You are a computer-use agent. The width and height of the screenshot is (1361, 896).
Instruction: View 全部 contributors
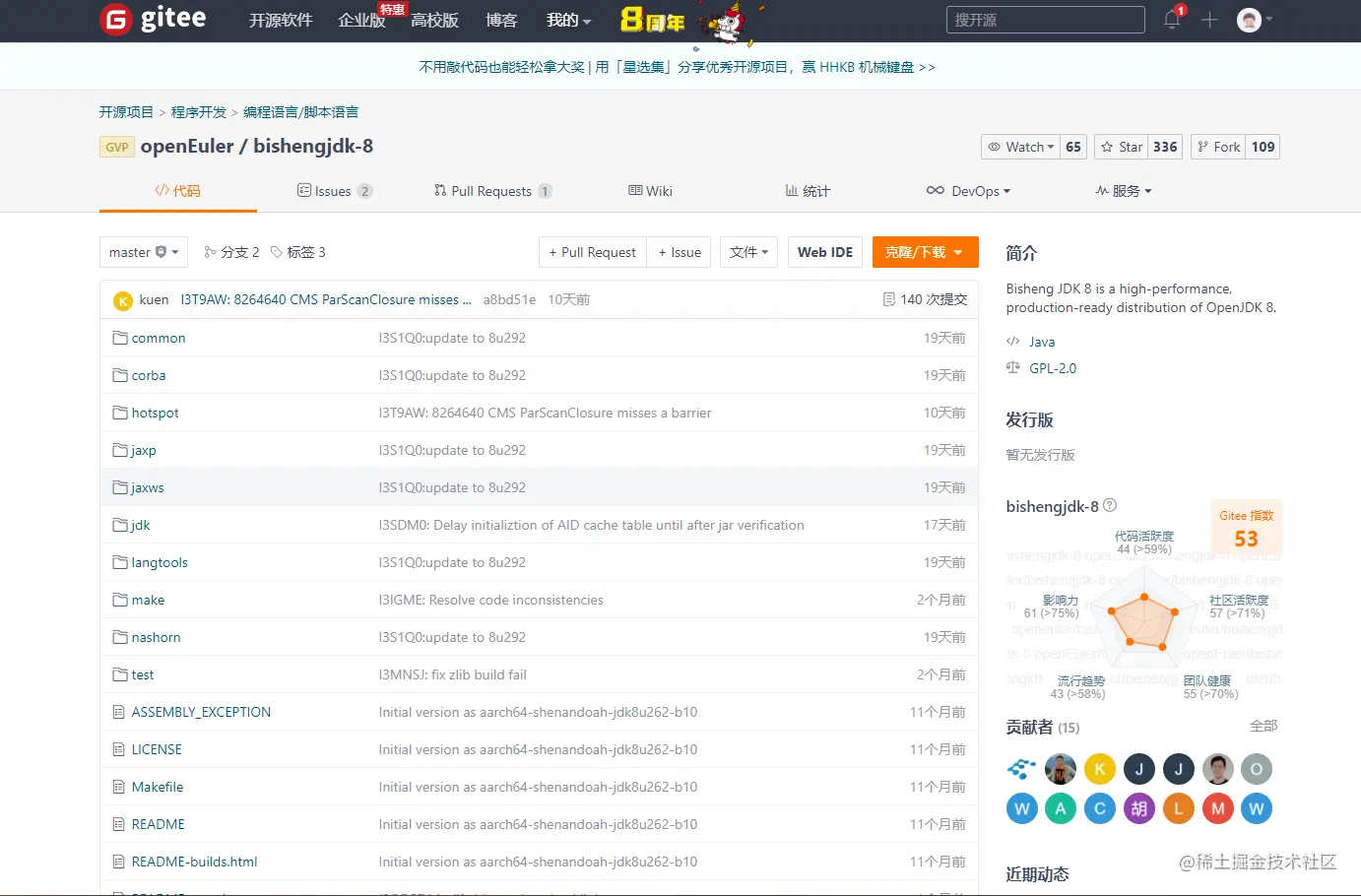[x=1264, y=726]
